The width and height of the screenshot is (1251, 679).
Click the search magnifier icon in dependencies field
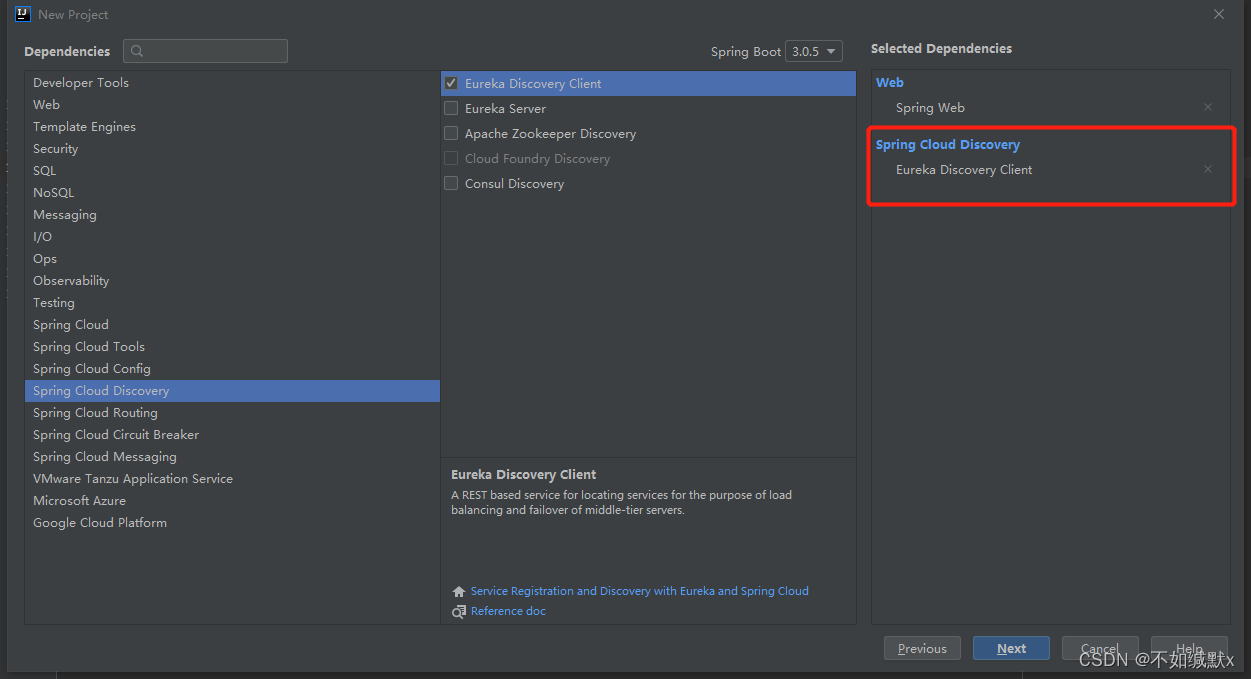click(137, 51)
